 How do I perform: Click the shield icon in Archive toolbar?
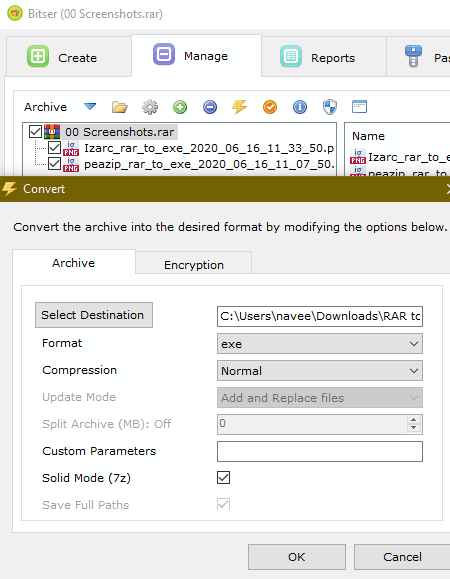[x=330, y=107]
